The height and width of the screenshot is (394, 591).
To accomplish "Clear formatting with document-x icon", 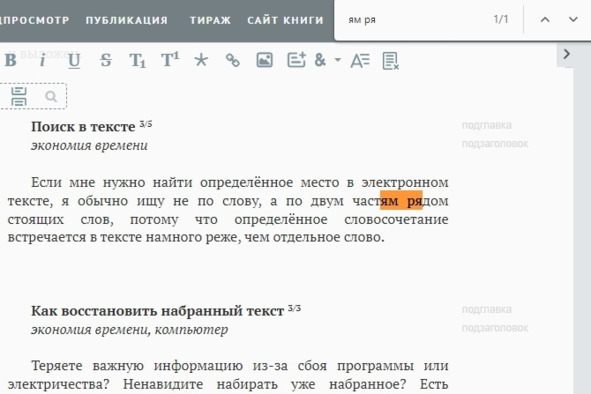I will point(391,61).
